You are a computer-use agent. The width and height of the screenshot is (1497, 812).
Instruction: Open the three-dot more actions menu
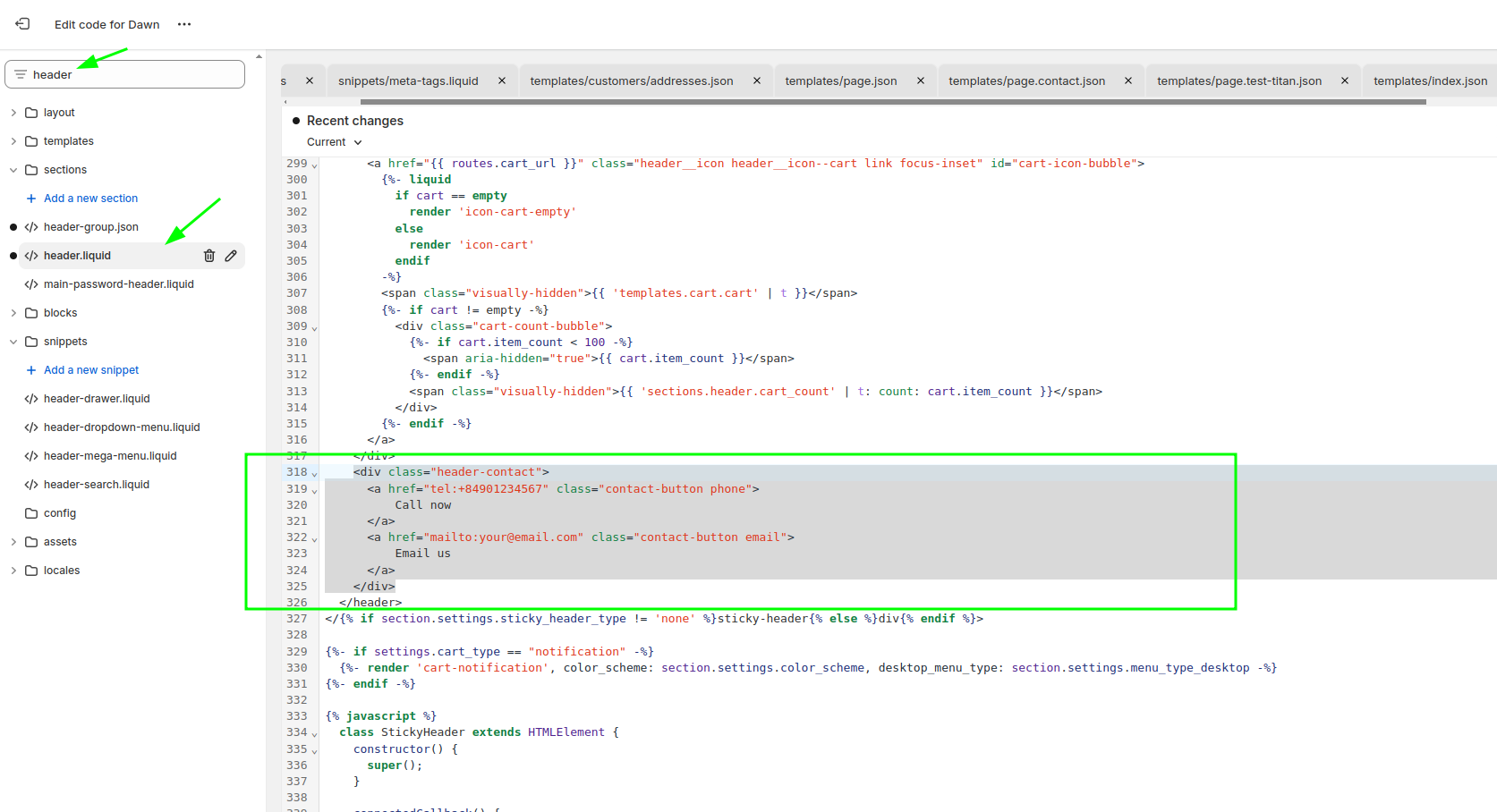point(184,24)
